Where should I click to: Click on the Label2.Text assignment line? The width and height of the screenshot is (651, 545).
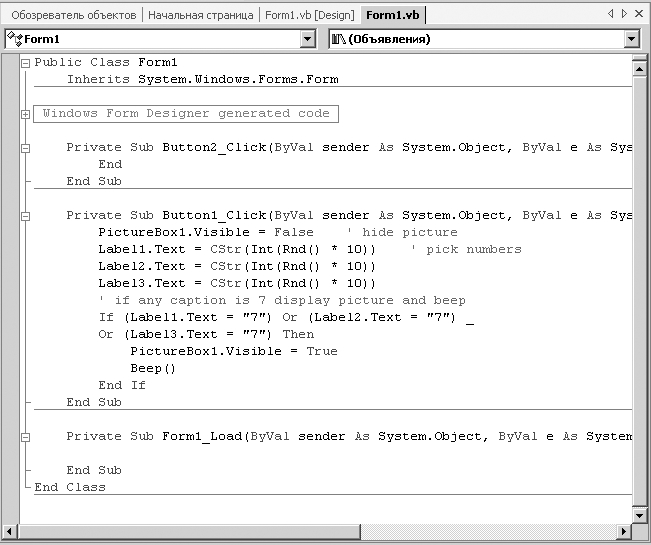[237, 266]
